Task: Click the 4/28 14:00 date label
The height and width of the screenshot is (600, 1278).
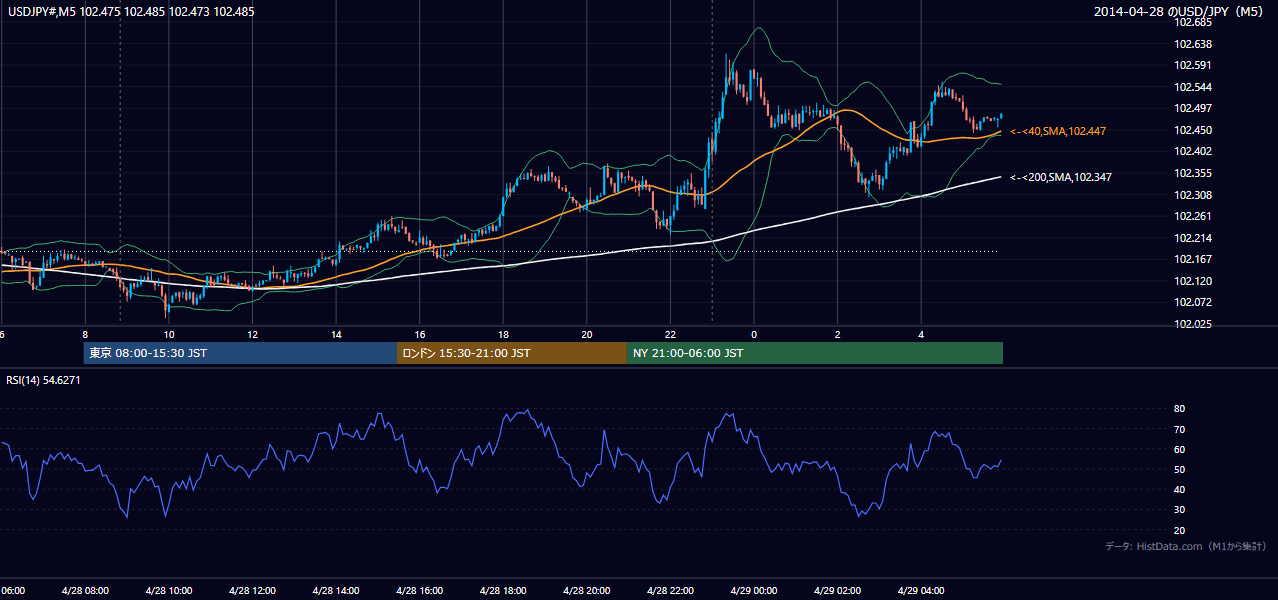Action: [335, 591]
